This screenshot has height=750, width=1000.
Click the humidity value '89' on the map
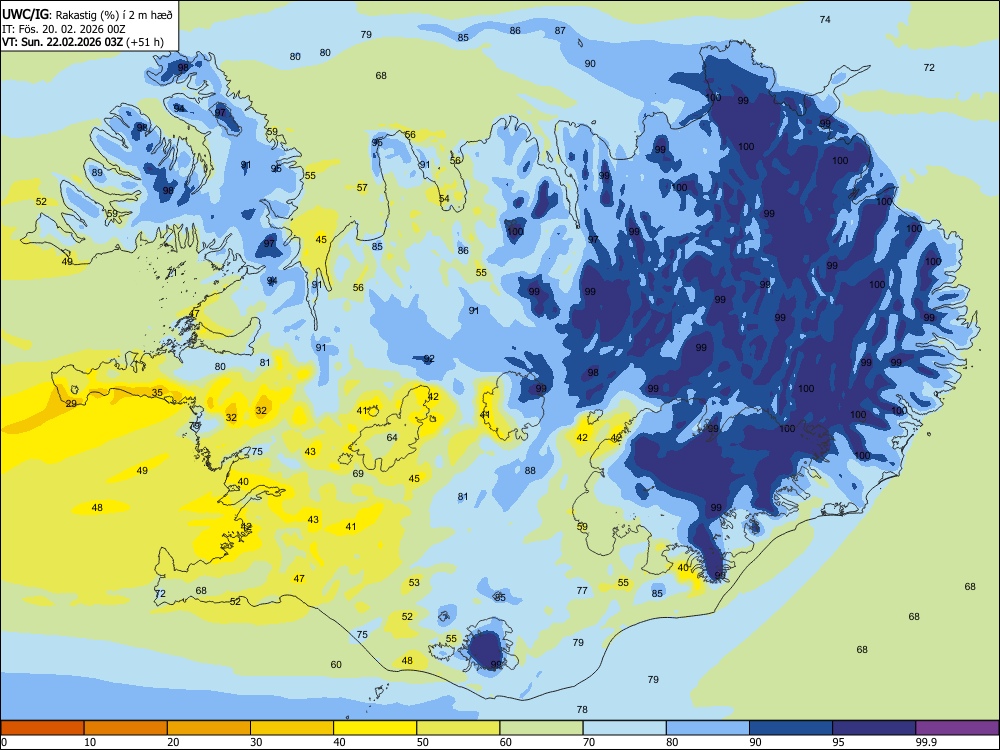pyautogui.click(x=97, y=173)
